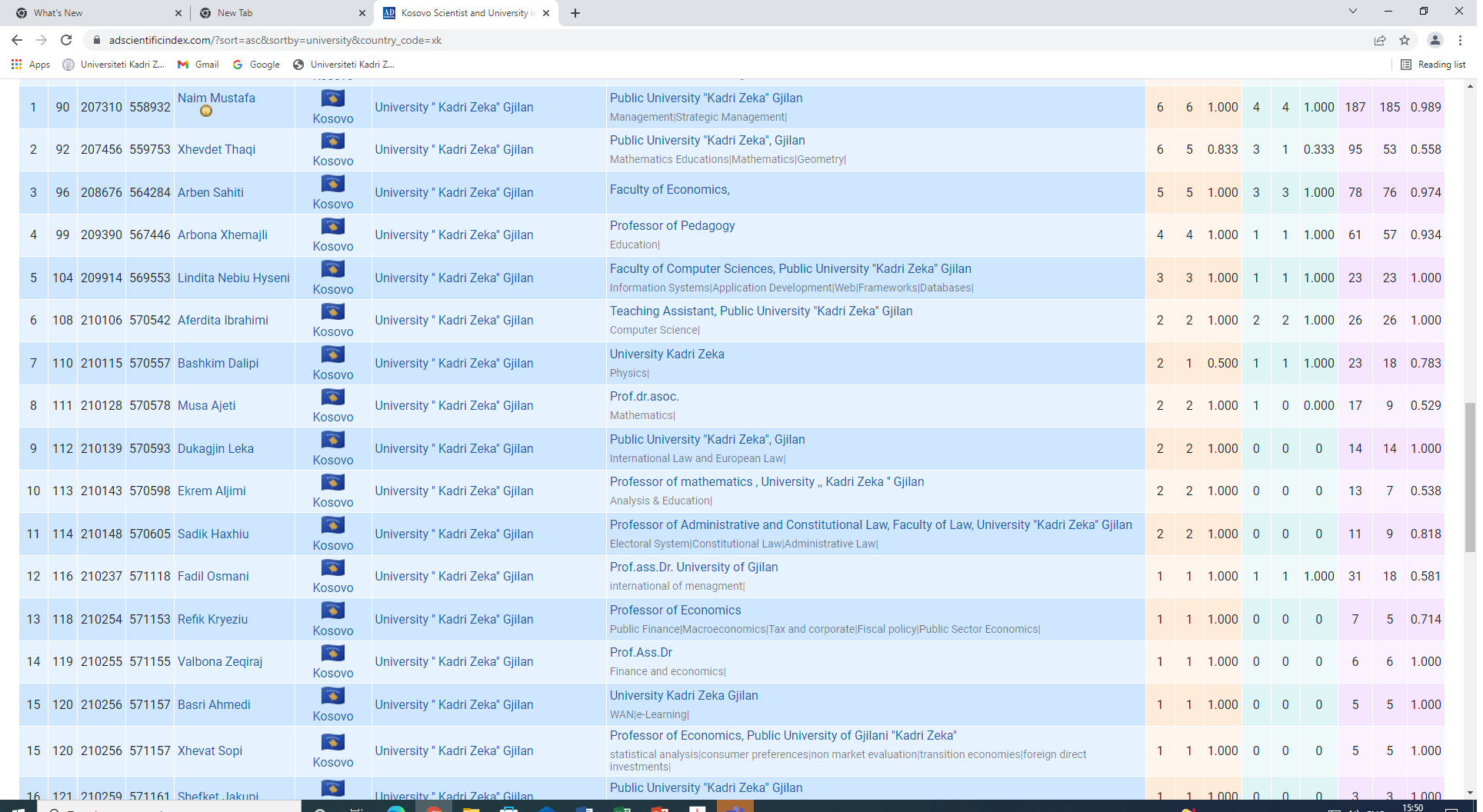Click the address bar URL field
The width and height of the screenshot is (1483, 812).
[x=723, y=40]
